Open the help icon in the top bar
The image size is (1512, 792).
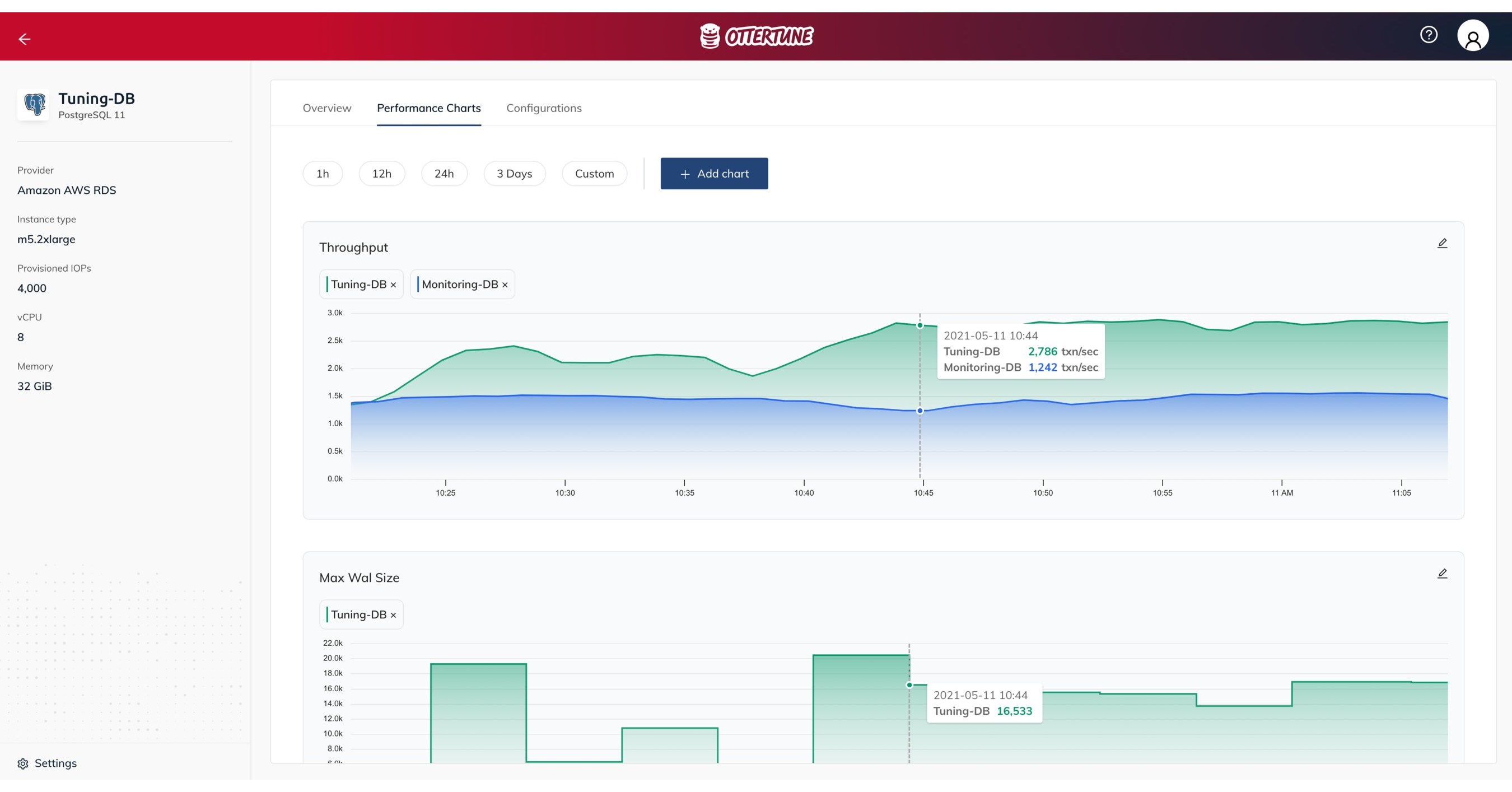(x=1429, y=36)
